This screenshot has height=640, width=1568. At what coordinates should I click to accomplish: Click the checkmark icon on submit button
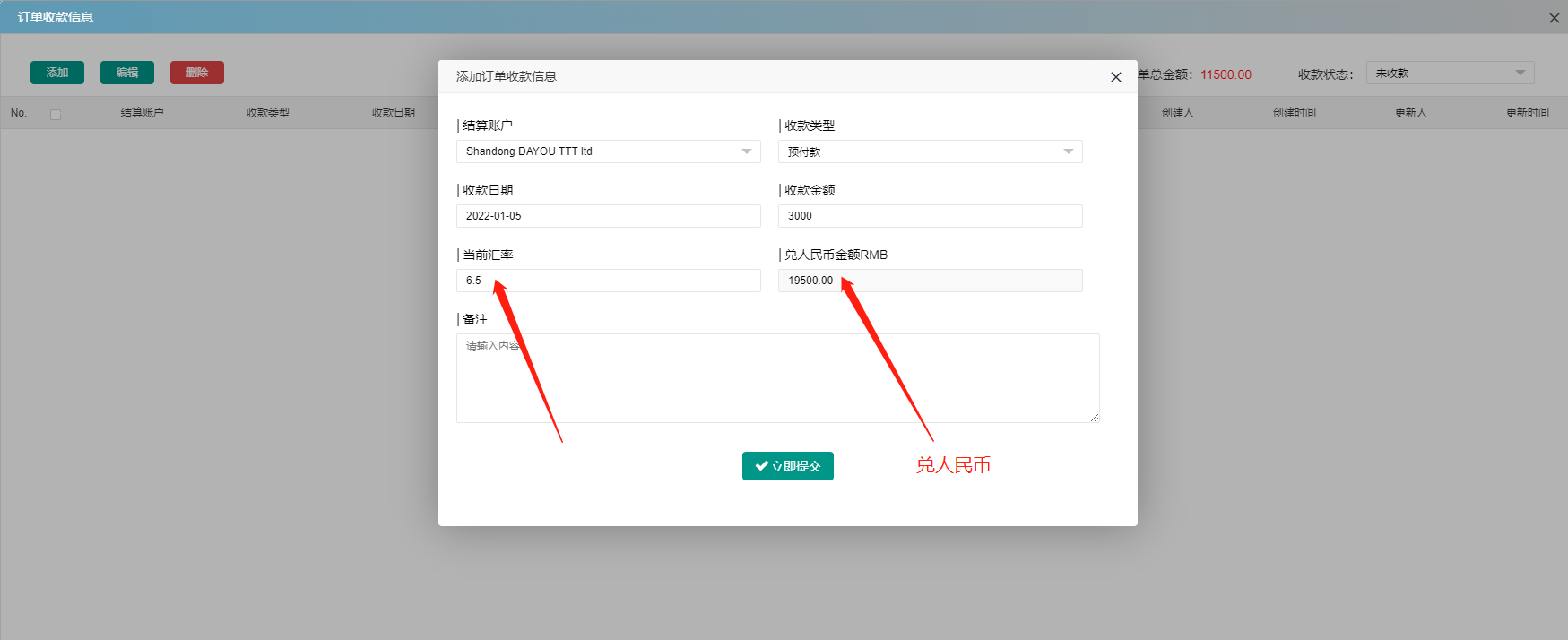pos(761,466)
